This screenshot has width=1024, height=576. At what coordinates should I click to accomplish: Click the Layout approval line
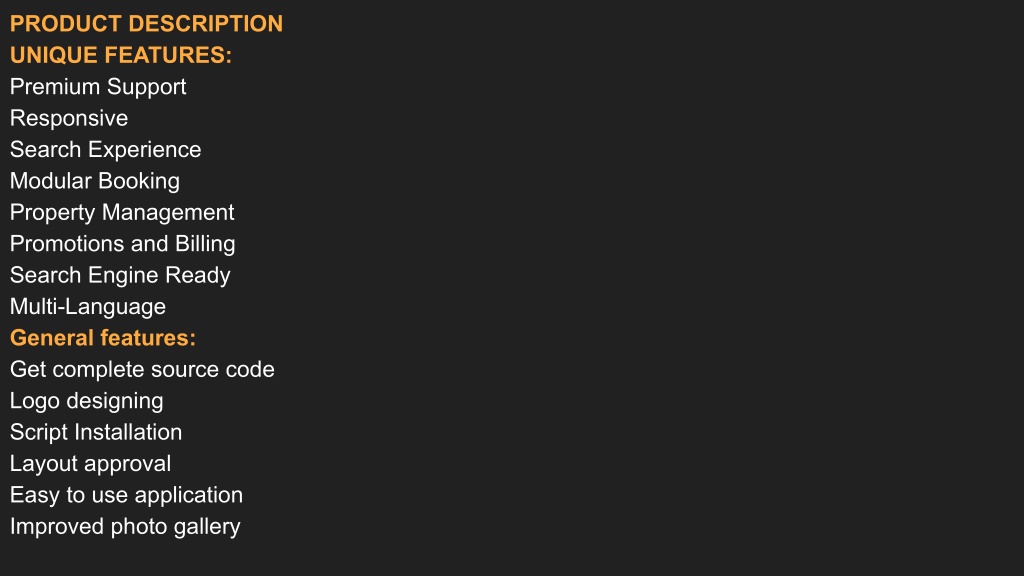(x=90, y=464)
